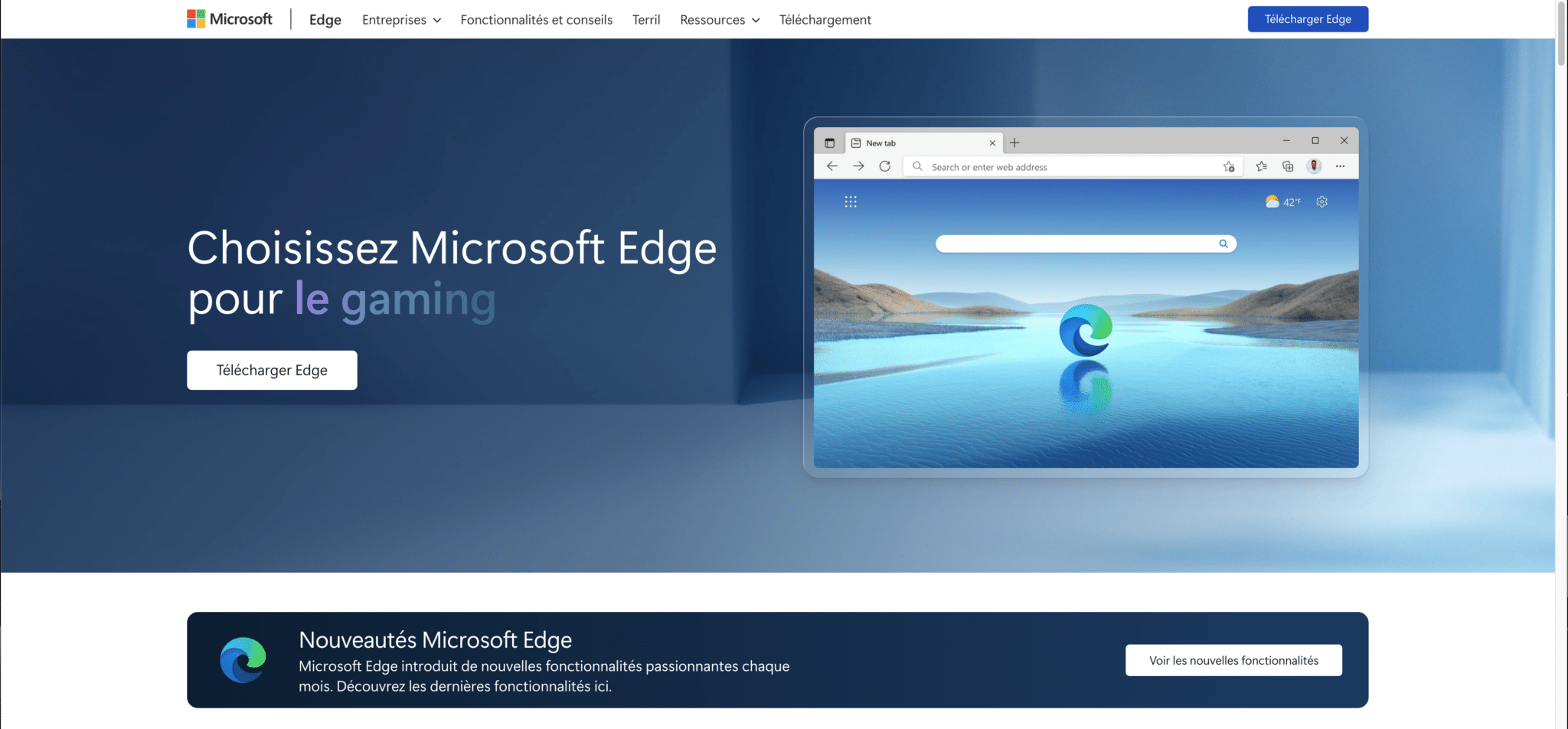Open the Settings and more ellipsis menu

[x=1341, y=166]
